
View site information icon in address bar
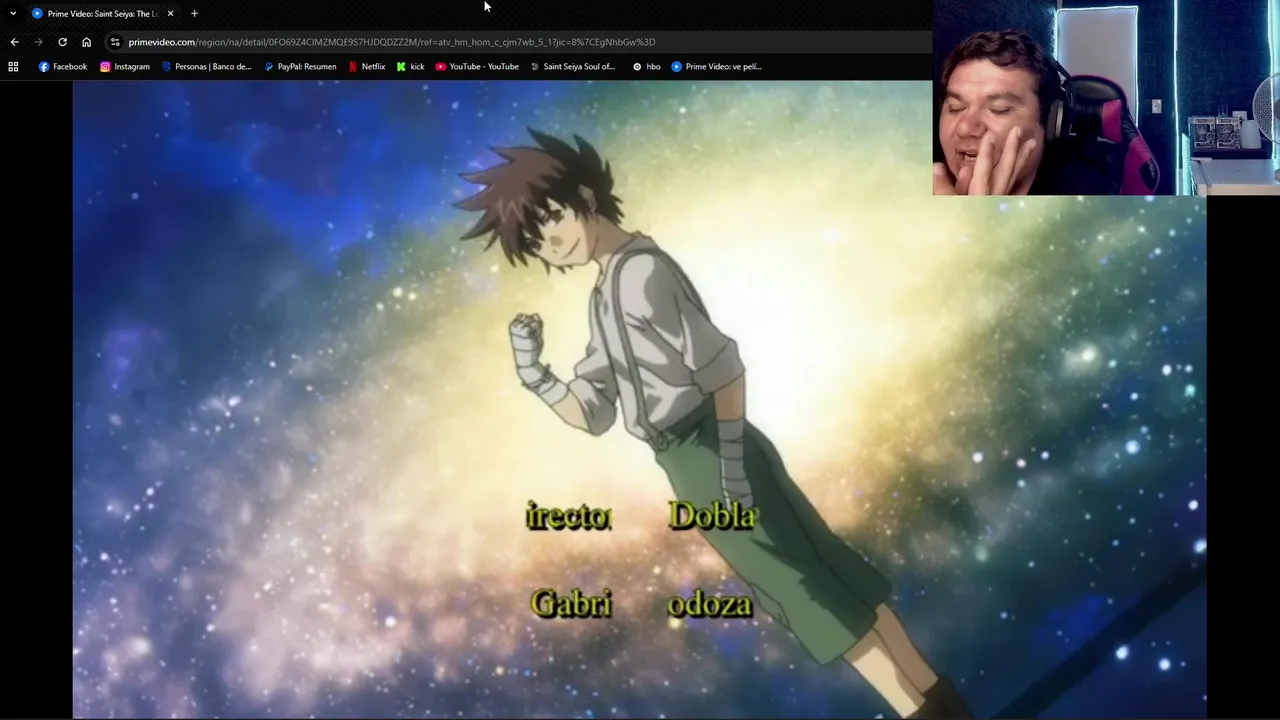(x=115, y=42)
